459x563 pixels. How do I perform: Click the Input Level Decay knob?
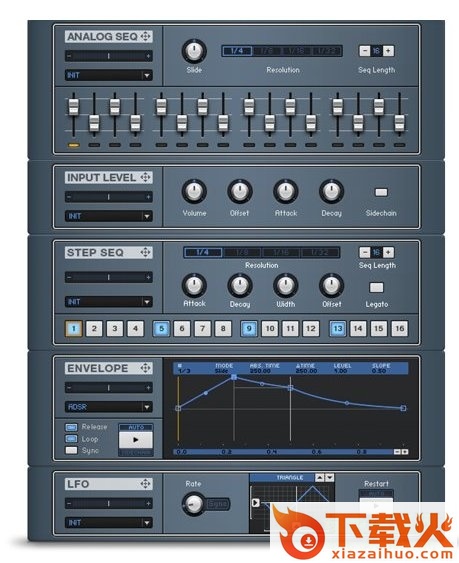[331, 191]
